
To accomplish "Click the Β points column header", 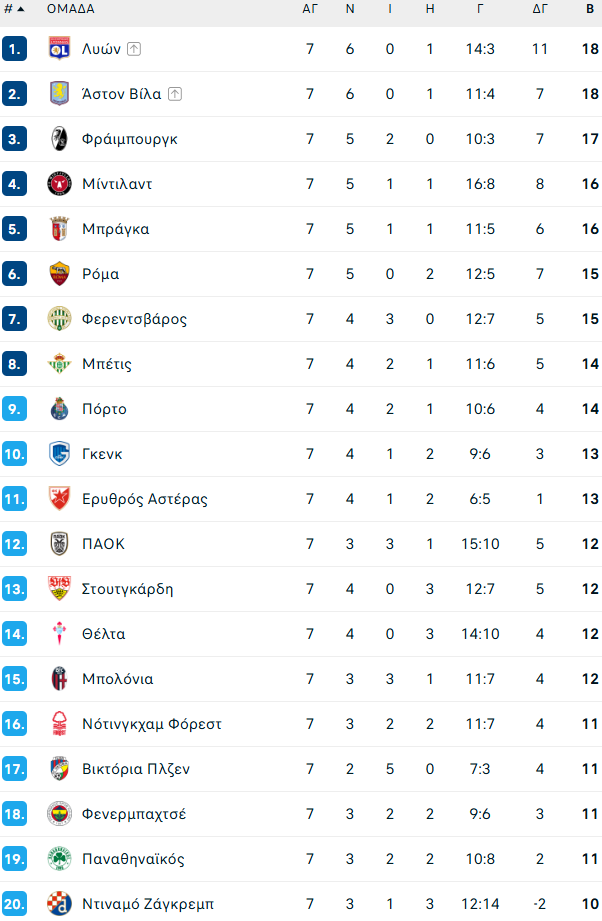I will [588, 11].
